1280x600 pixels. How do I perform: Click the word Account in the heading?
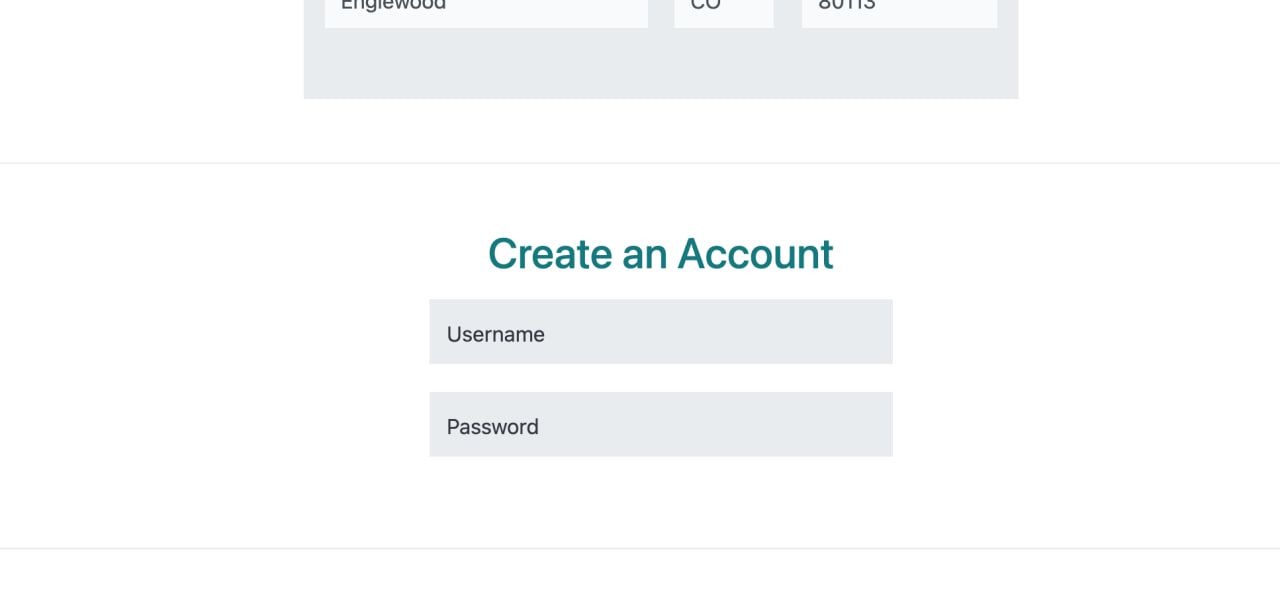[x=755, y=254]
